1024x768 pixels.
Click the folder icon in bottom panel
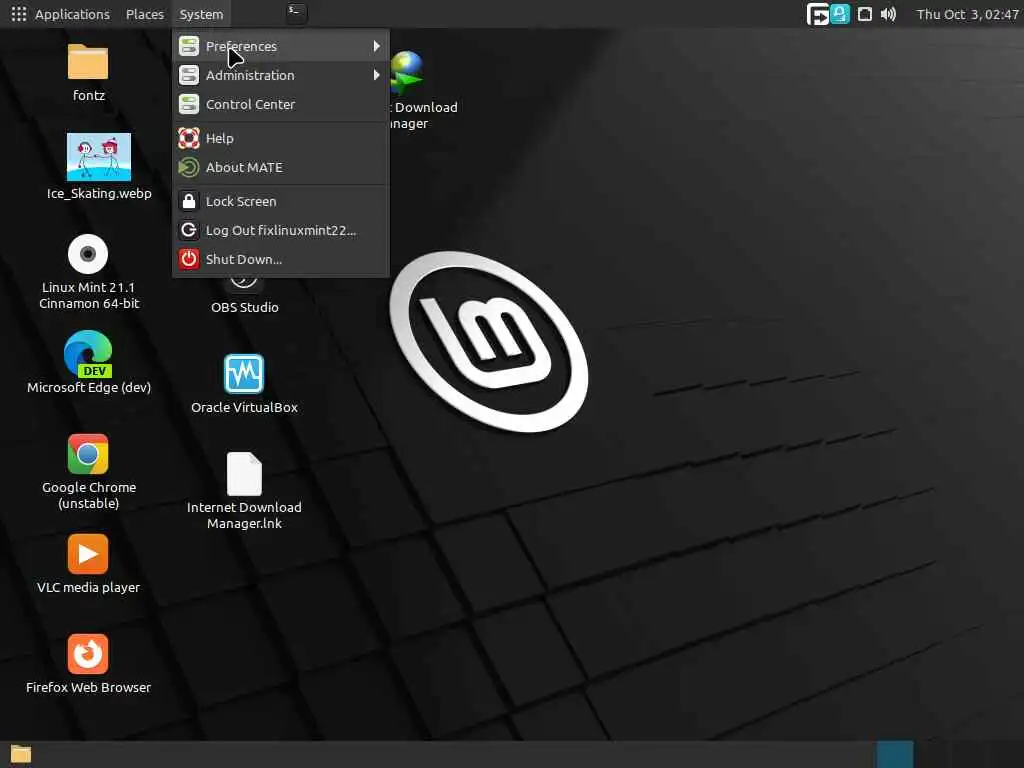pyautogui.click(x=21, y=754)
